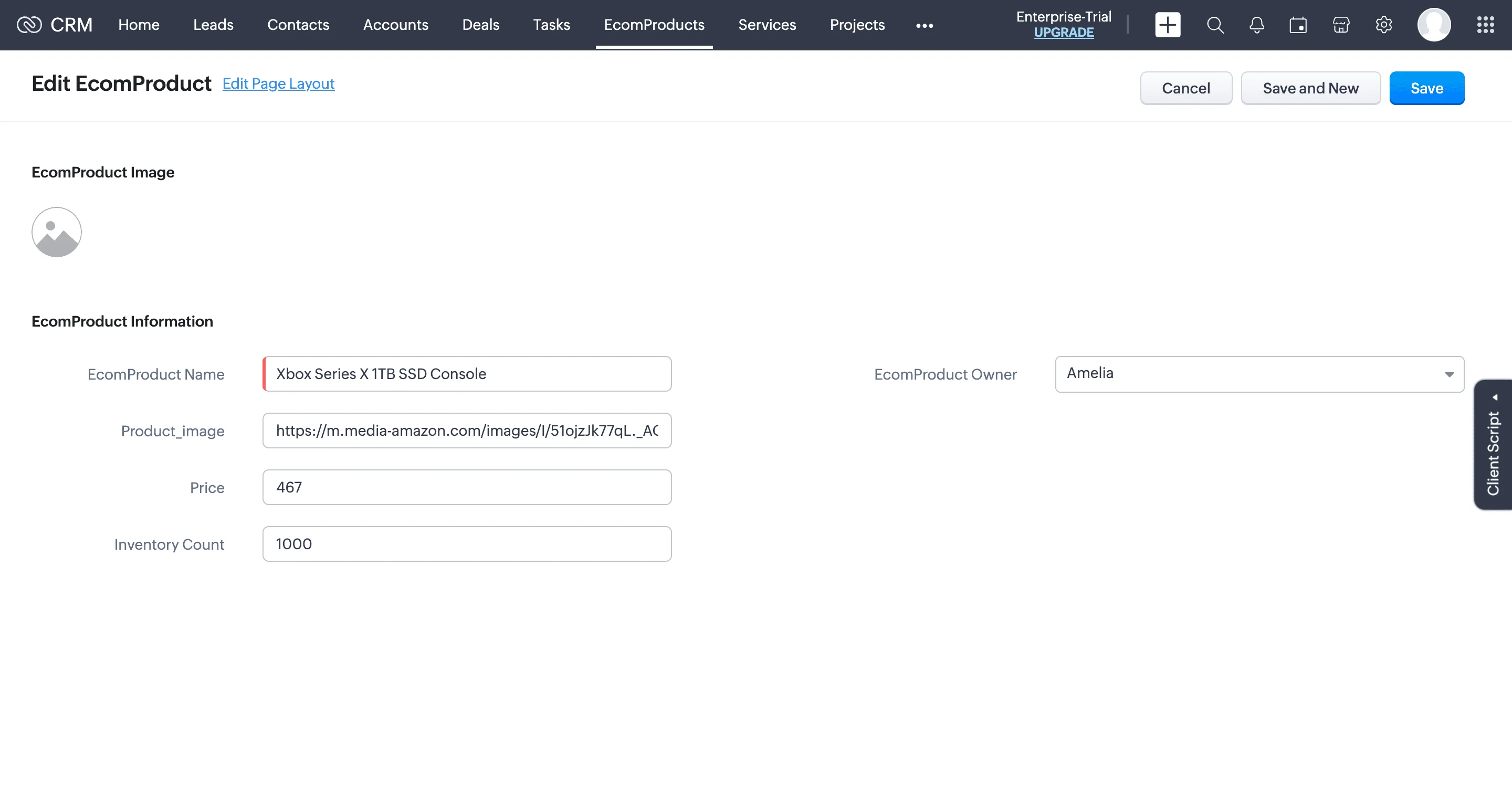Open the quick create plus icon

(1168, 25)
